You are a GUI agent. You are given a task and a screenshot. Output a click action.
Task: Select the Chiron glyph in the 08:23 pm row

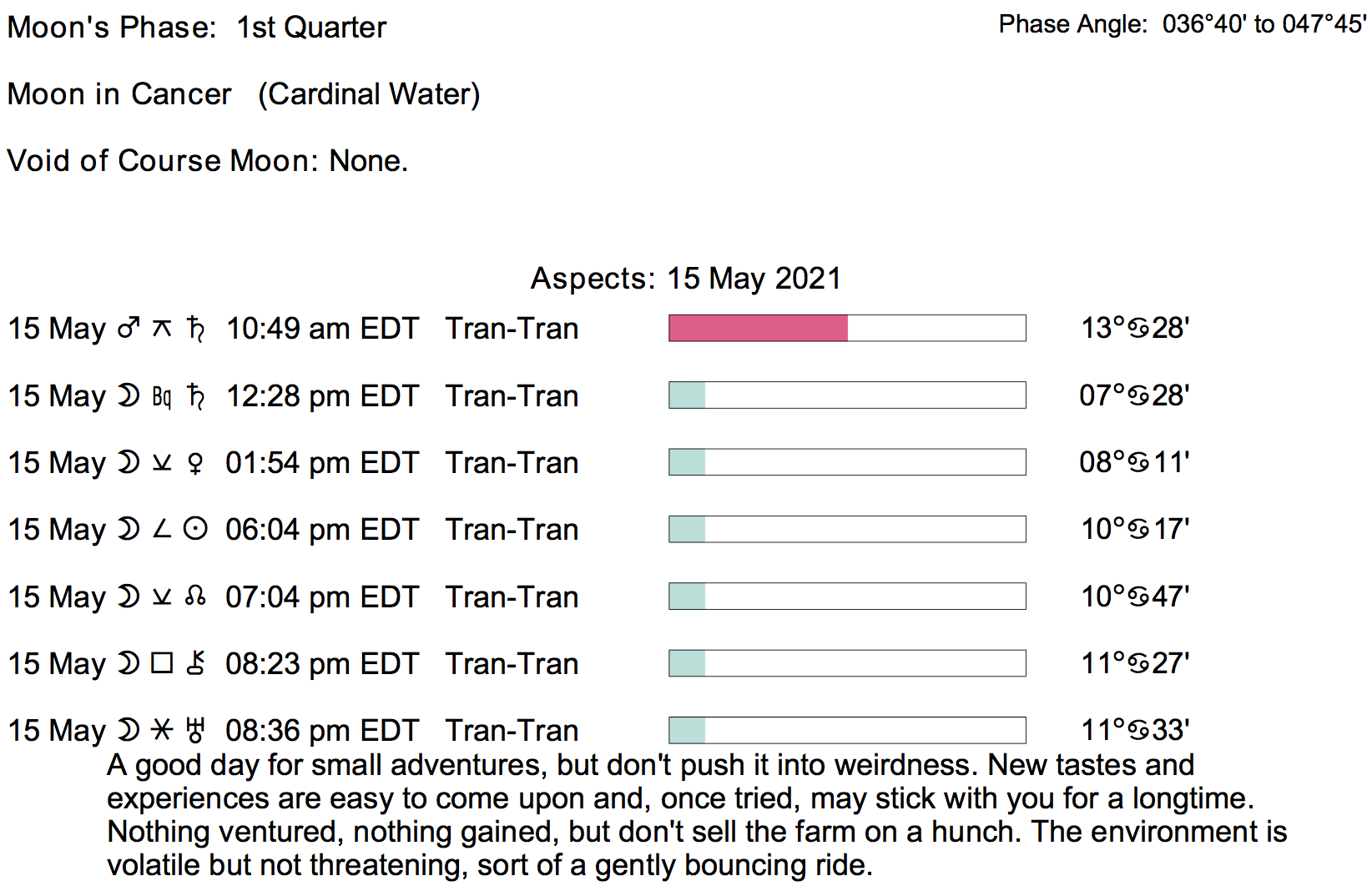pos(195,663)
